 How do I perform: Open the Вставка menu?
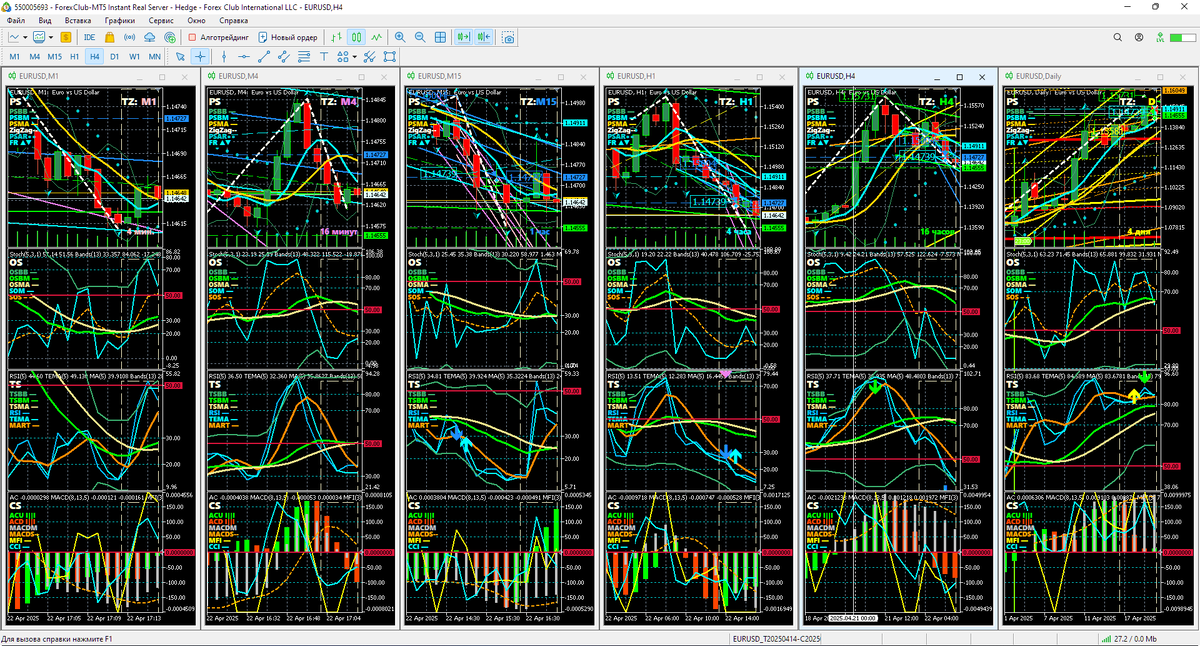pyautogui.click(x=78, y=20)
